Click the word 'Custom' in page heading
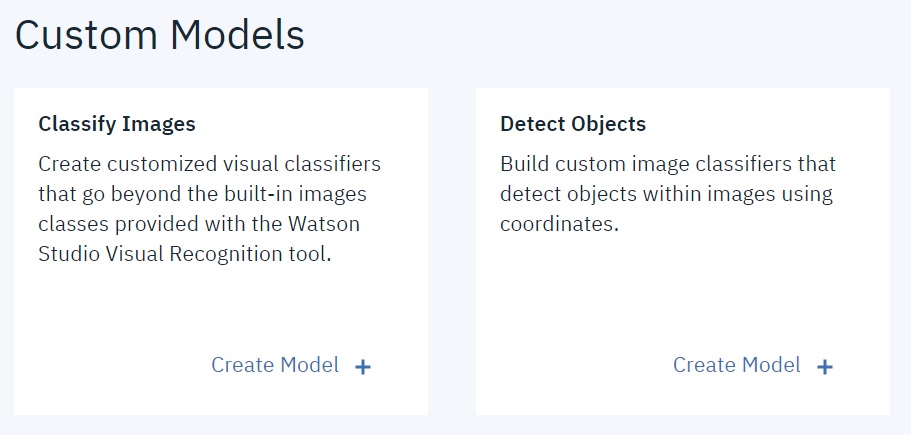The height and width of the screenshot is (435, 911). coord(86,36)
